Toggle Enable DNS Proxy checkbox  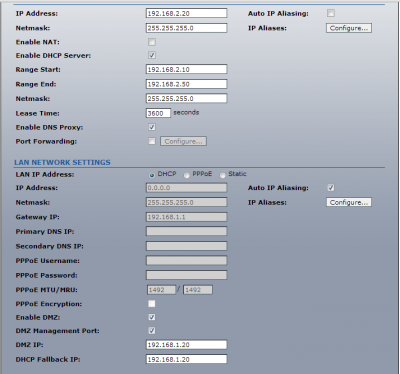click(152, 127)
